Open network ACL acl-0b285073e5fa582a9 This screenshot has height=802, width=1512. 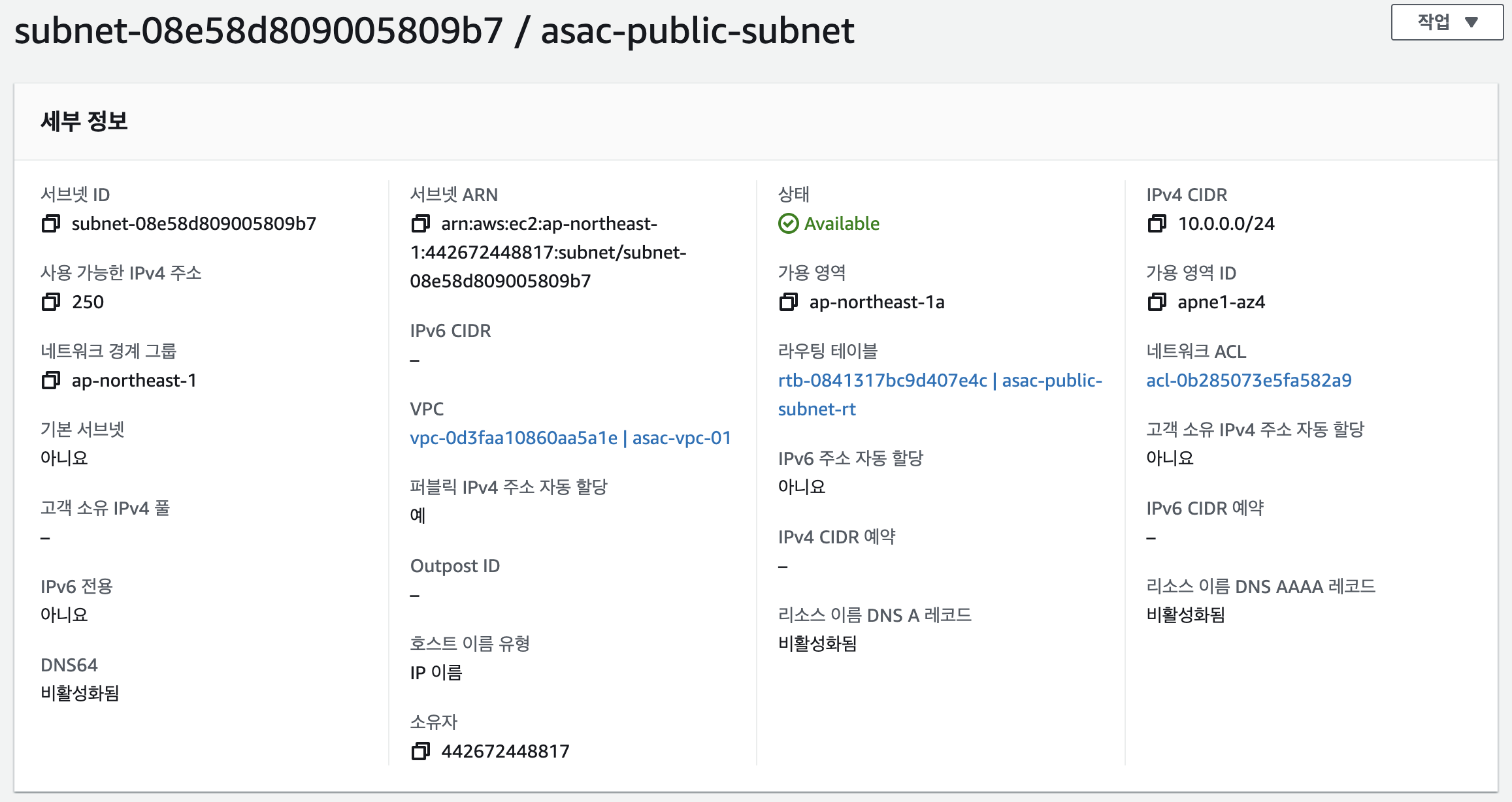pos(1249,380)
